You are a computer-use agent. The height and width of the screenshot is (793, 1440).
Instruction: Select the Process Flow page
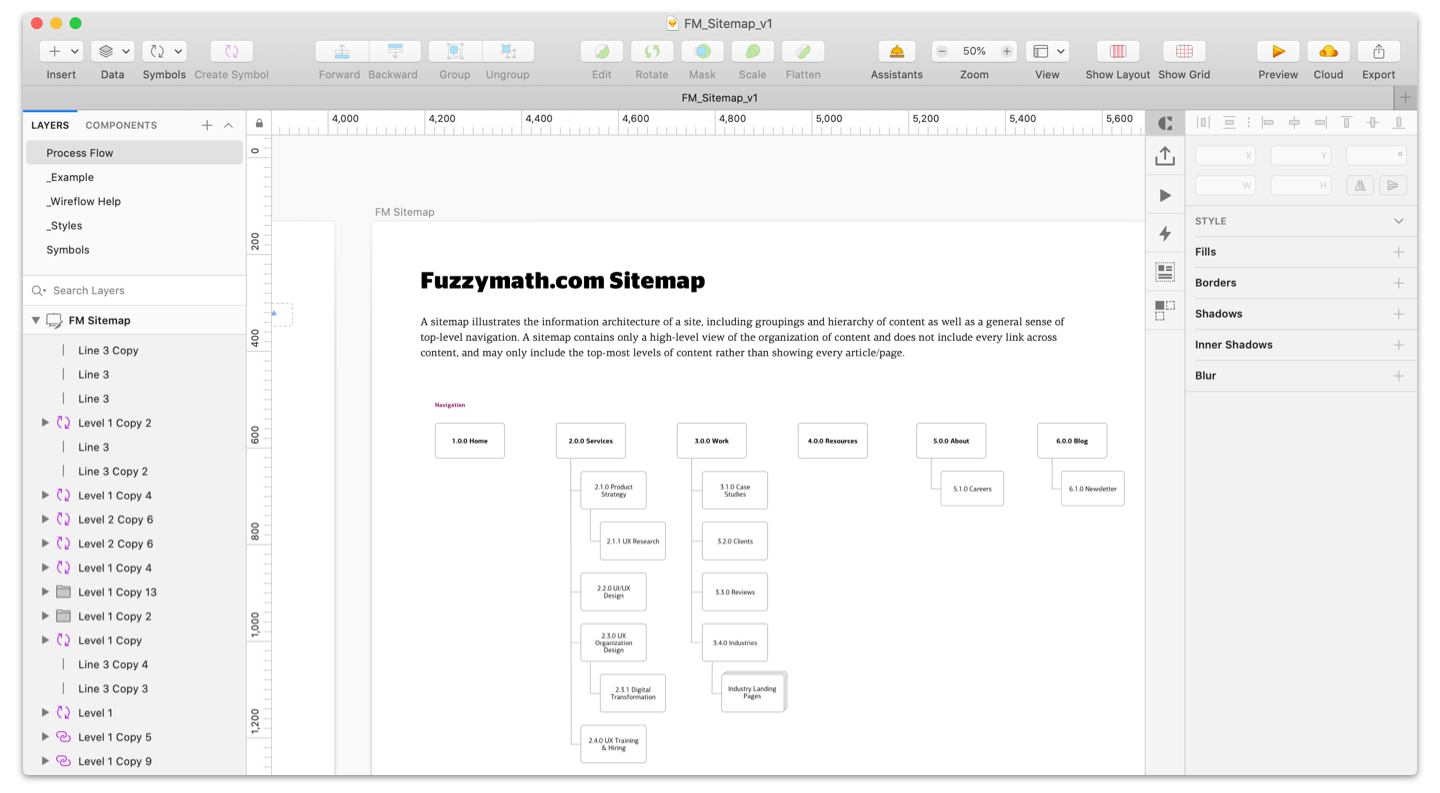click(134, 153)
